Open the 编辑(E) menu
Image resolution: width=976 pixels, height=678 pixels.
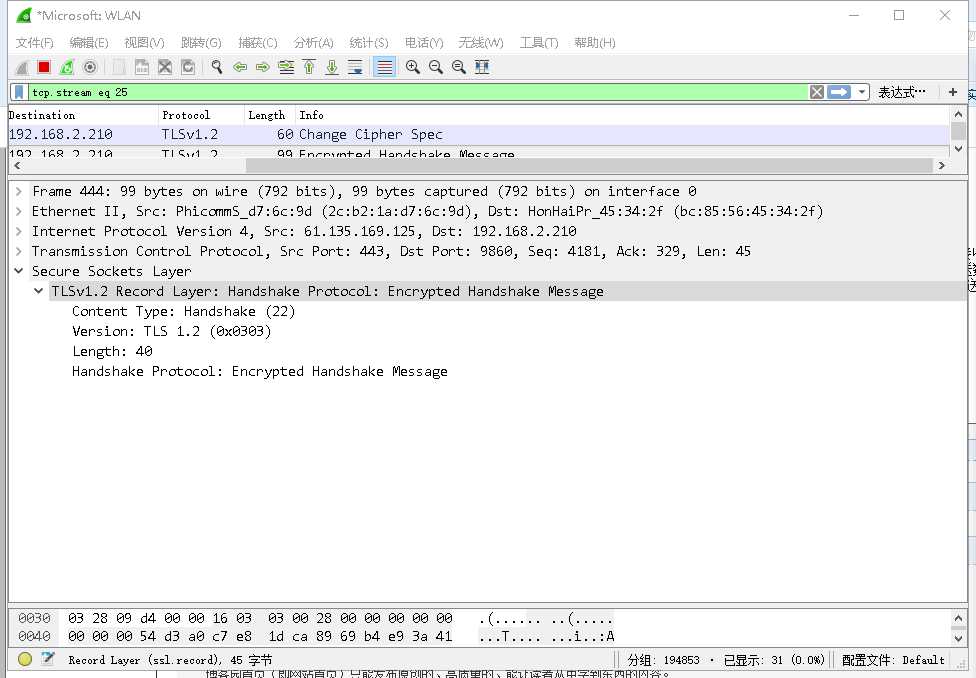click(x=89, y=42)
